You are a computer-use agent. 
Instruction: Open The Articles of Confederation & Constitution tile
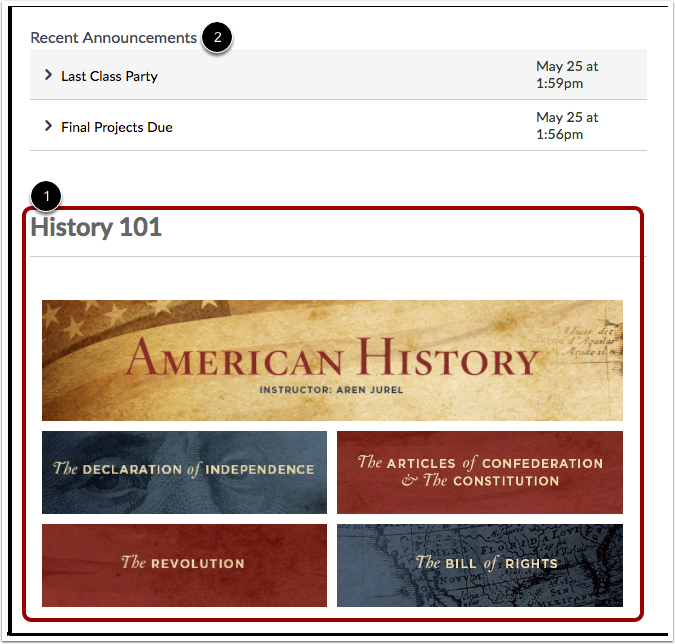click(x=480, y=472)
